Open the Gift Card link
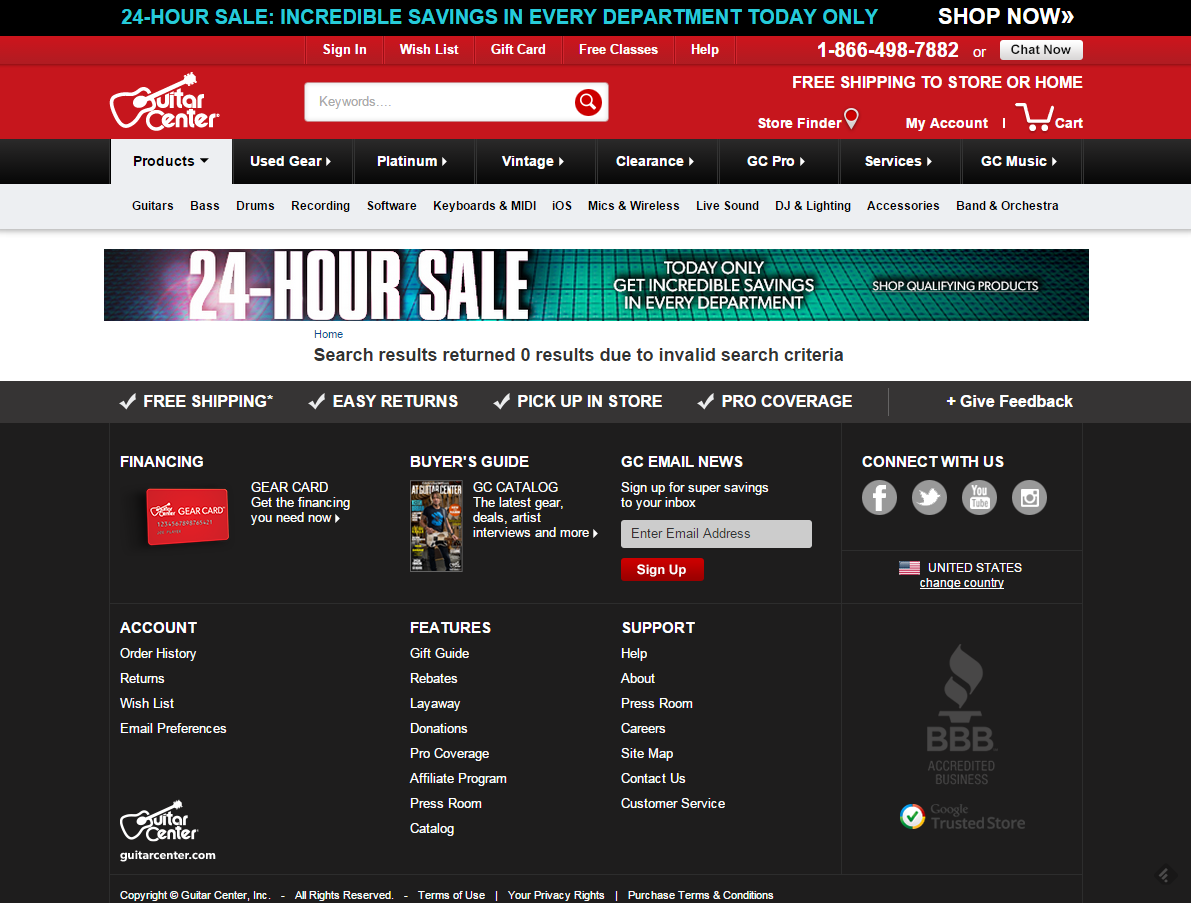 point(518,49)
